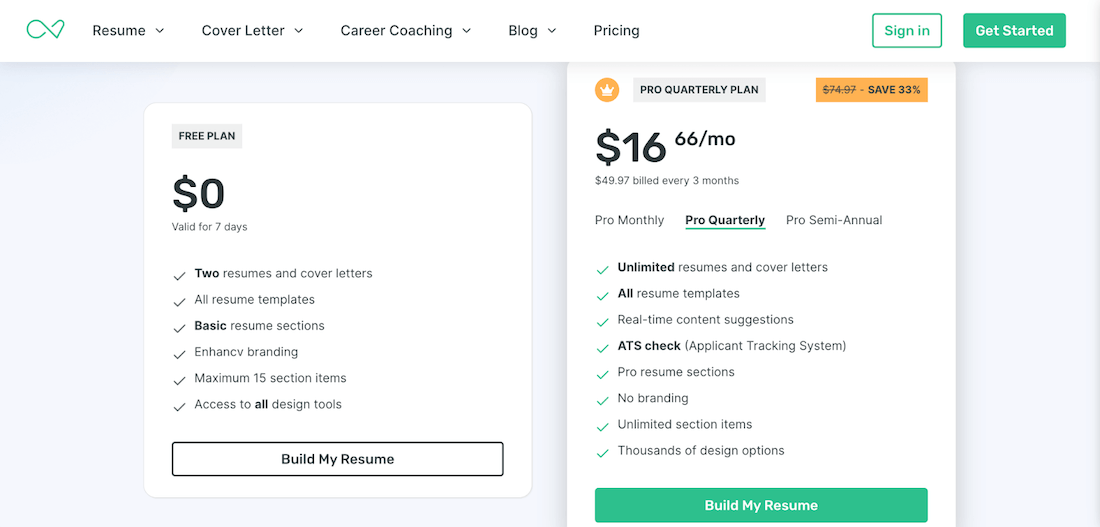Click Build My Resume in the Free plan
1100x527 pixels.
[x=337, y=459]
